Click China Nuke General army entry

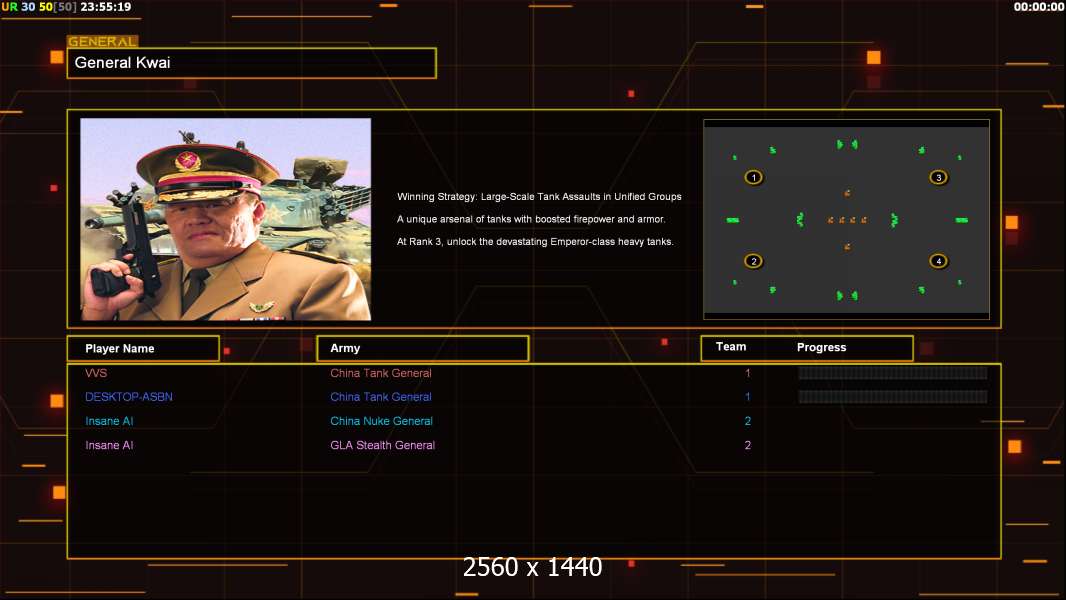[x=381, y=421]
